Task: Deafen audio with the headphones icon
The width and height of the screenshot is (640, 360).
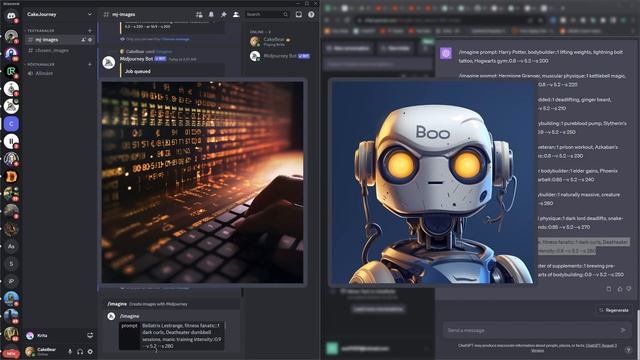Action: (80, 351)
